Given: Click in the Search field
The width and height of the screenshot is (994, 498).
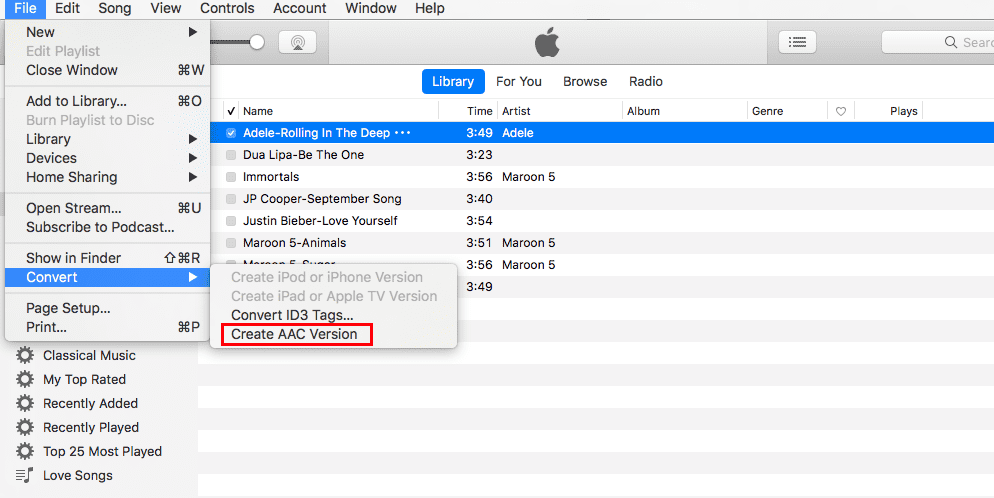Looking at the screenshot, I should [938, 42].
